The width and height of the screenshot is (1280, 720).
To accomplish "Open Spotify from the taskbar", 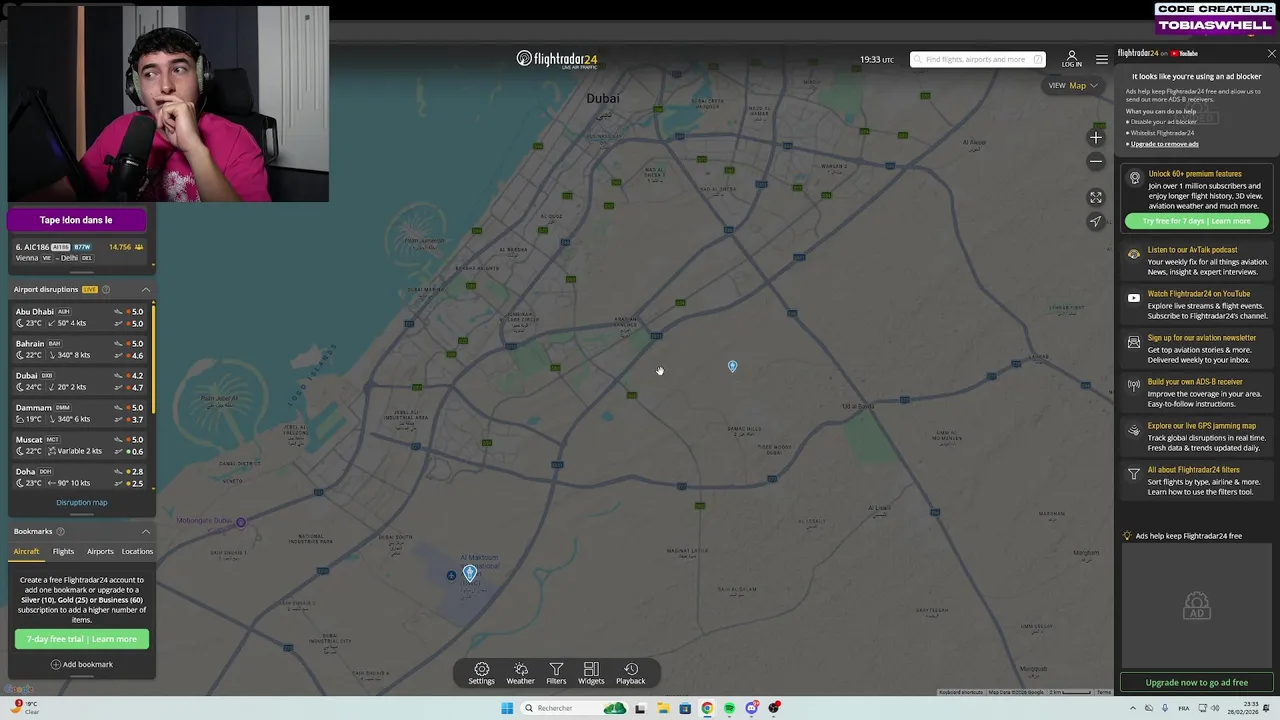I will point(729,708).
